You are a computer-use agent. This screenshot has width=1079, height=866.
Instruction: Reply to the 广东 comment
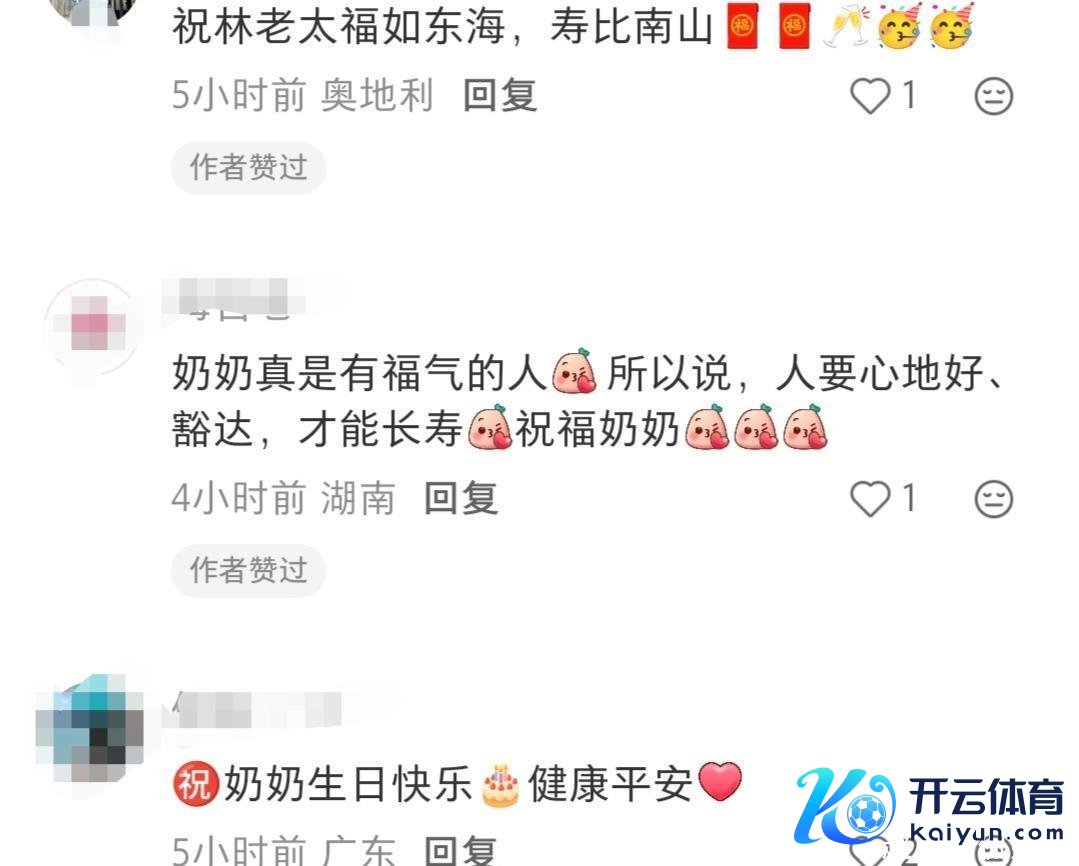pyautogui.click(x=461, y=851)
